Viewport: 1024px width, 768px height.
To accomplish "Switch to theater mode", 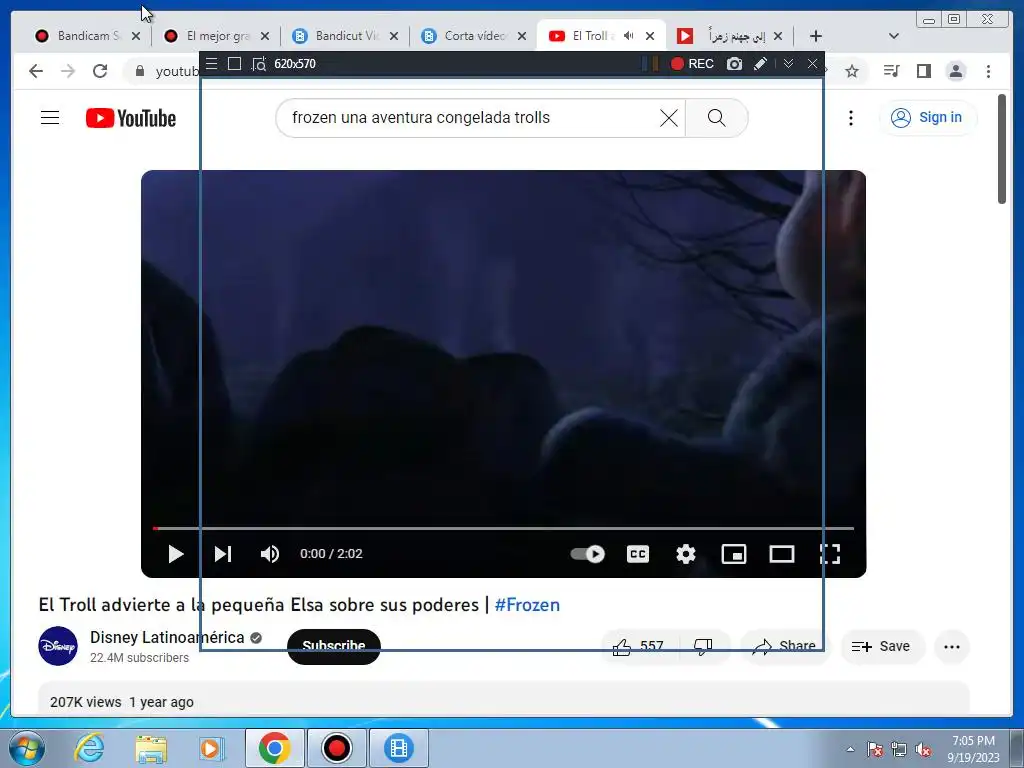I will coord(782,554).
